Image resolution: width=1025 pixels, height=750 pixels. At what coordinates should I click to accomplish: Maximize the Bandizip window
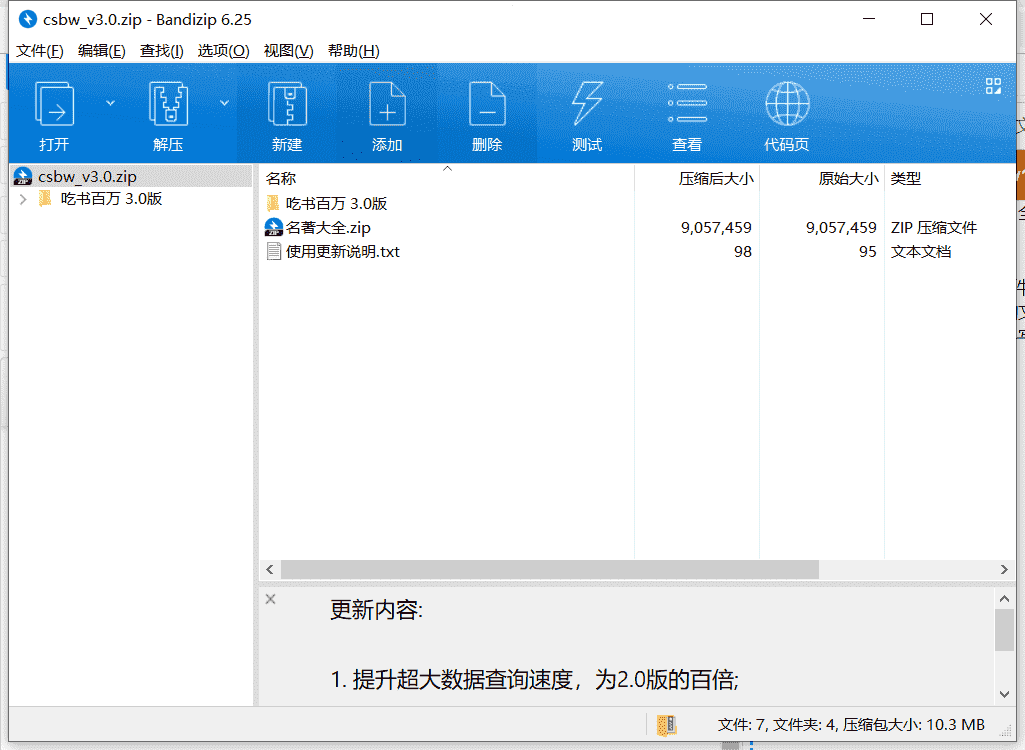point(927,19)
